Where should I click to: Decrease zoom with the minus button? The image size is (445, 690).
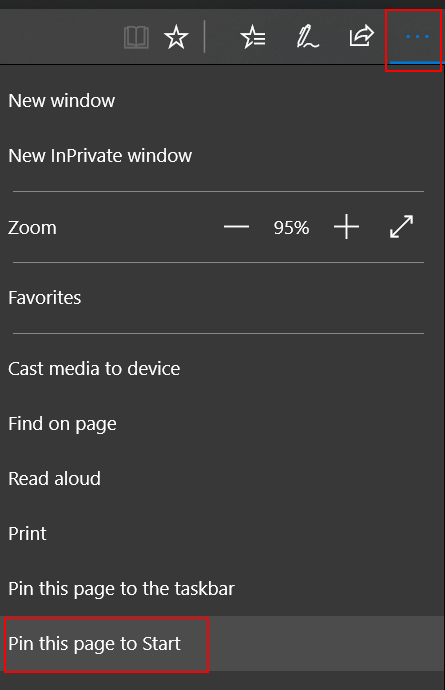236,227
